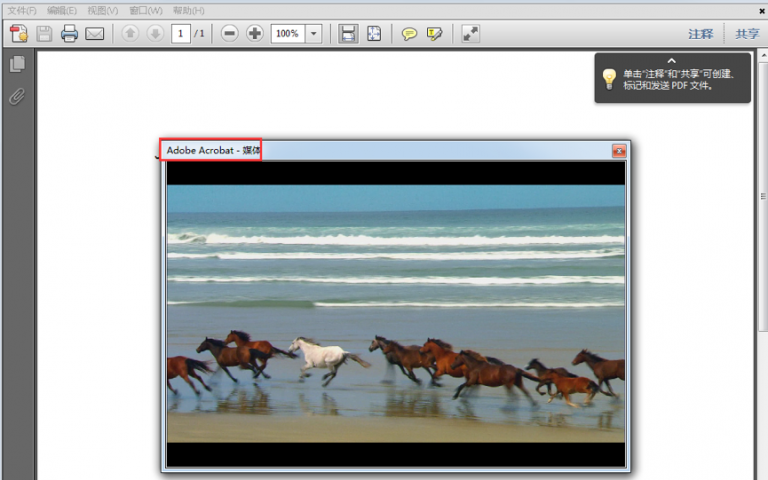Toggle read mode expand icon

[470, 33]
